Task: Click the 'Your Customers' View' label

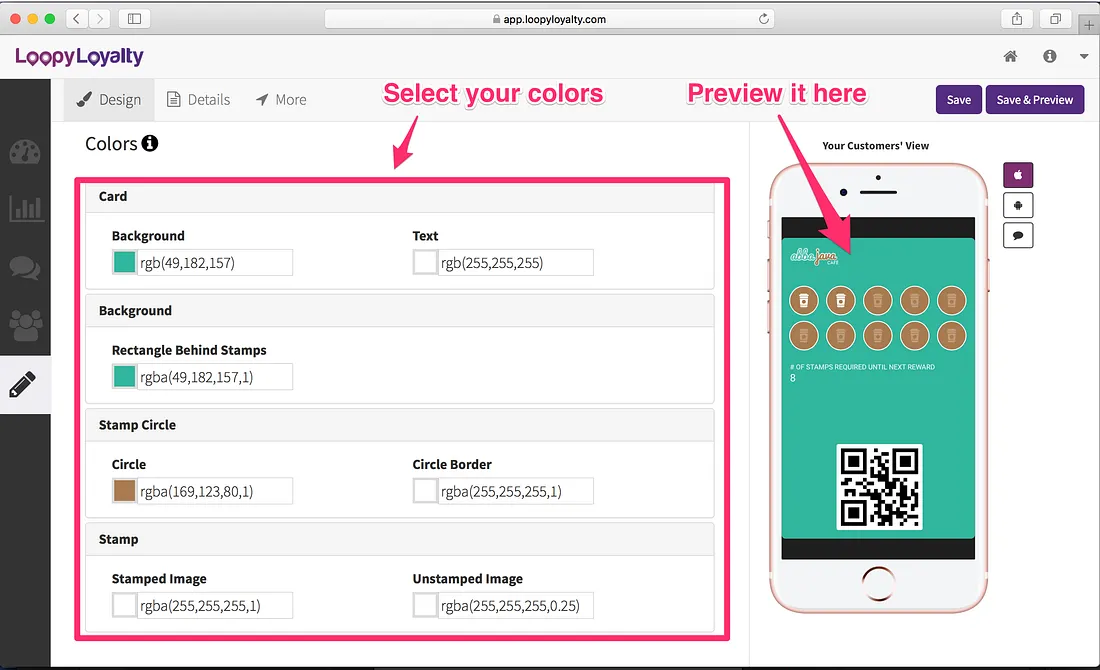Action: point(876,146)
